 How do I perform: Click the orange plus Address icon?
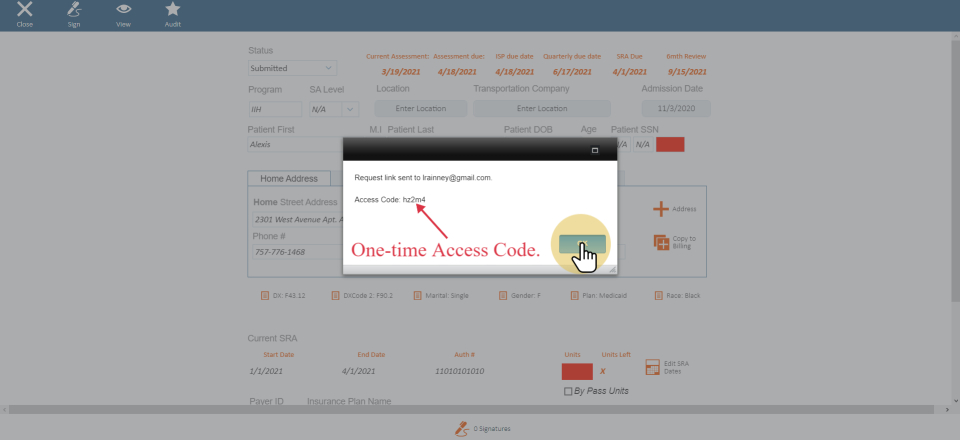660,209
